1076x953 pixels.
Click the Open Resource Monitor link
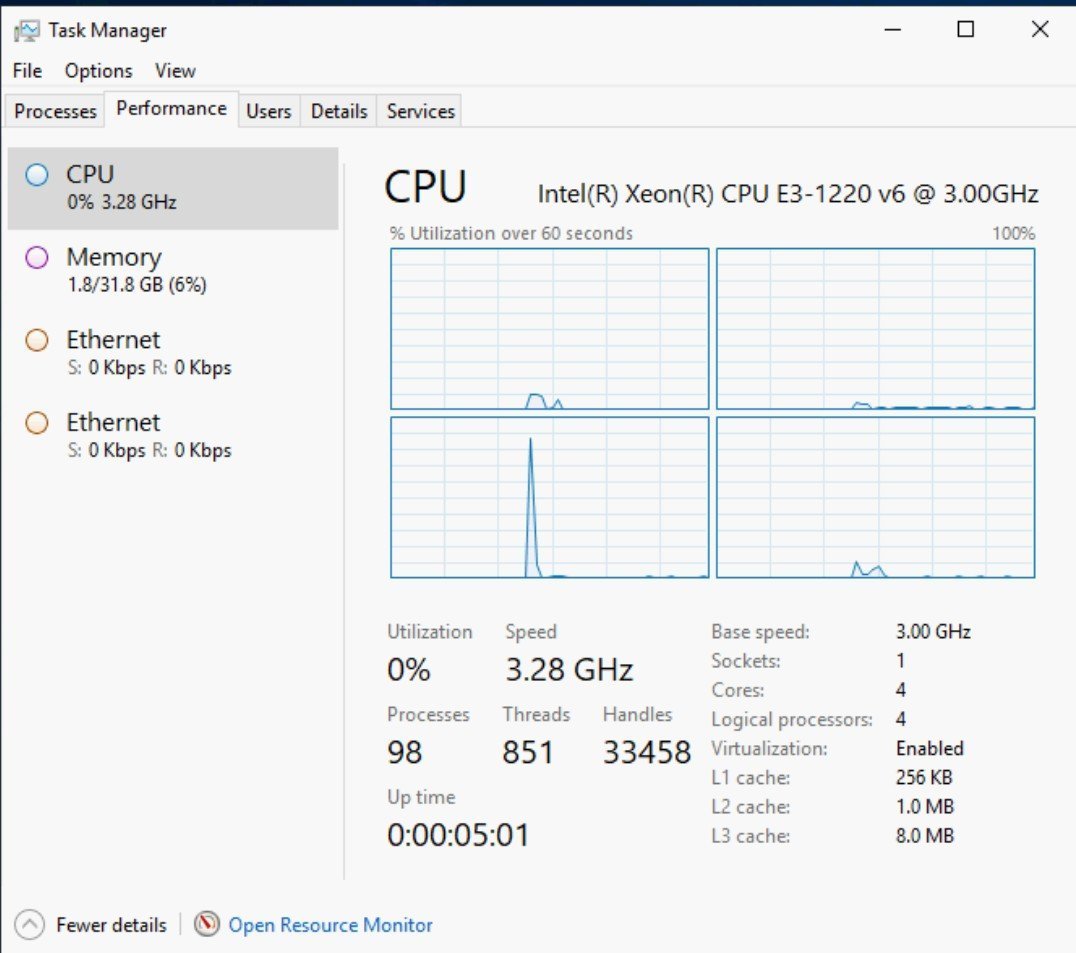coord(330,925)
